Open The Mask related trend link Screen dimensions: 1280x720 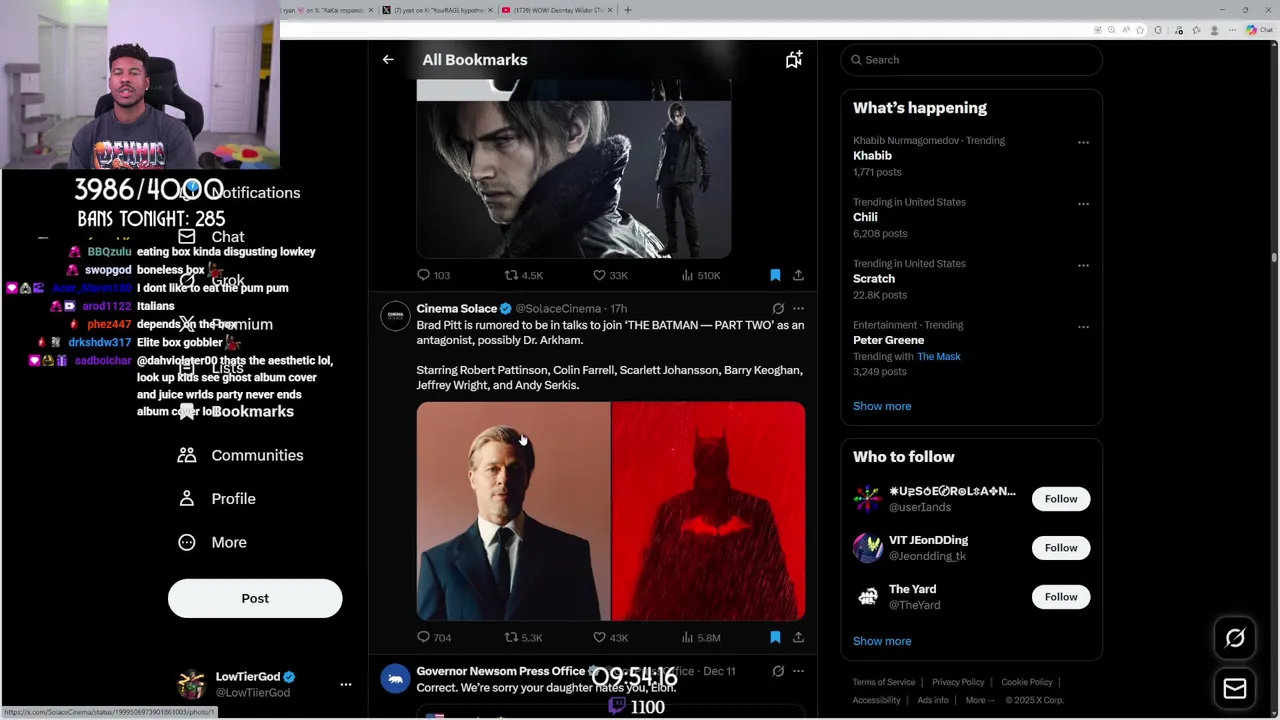(938, 356)
